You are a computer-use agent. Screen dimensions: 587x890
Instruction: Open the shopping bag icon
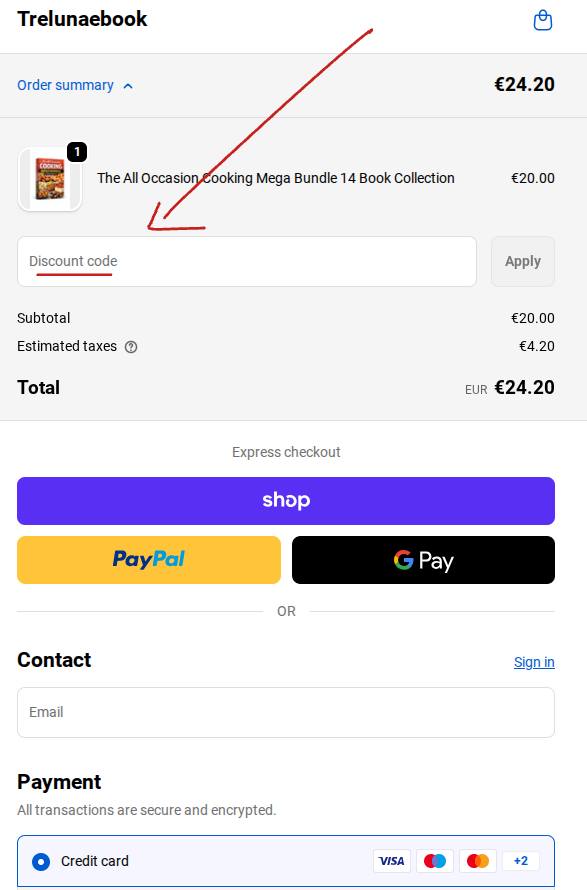point(542,20)
